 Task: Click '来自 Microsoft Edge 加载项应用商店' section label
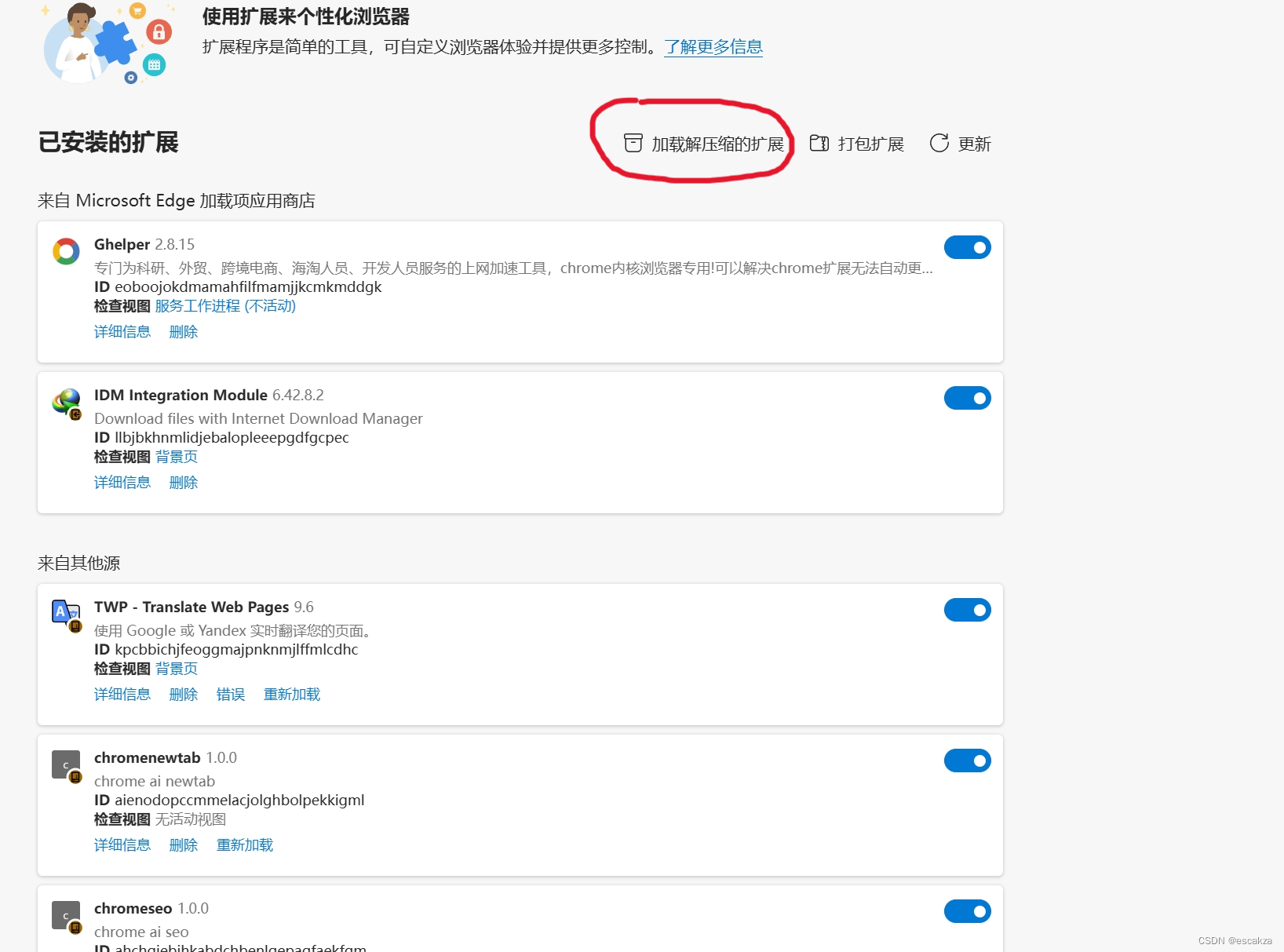177,201
